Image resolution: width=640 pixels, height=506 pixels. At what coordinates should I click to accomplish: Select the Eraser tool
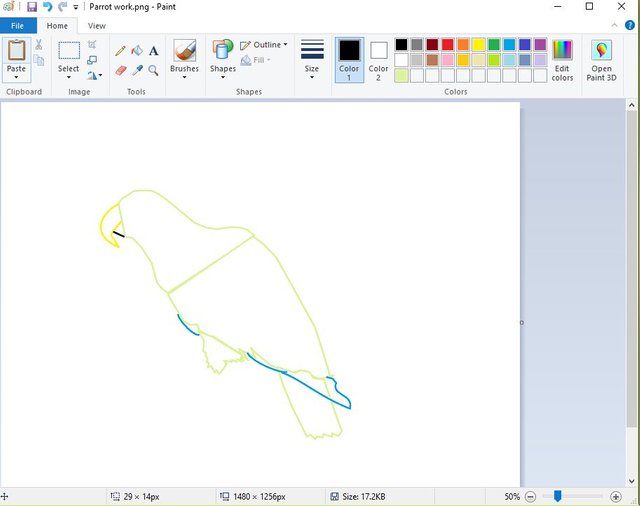coord(121,70)
